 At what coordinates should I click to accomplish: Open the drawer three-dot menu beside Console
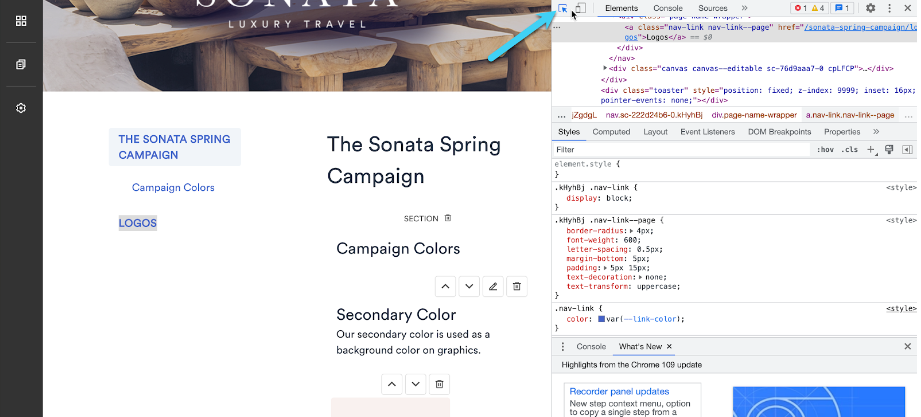pyautogui.click(x=563, y=347)
